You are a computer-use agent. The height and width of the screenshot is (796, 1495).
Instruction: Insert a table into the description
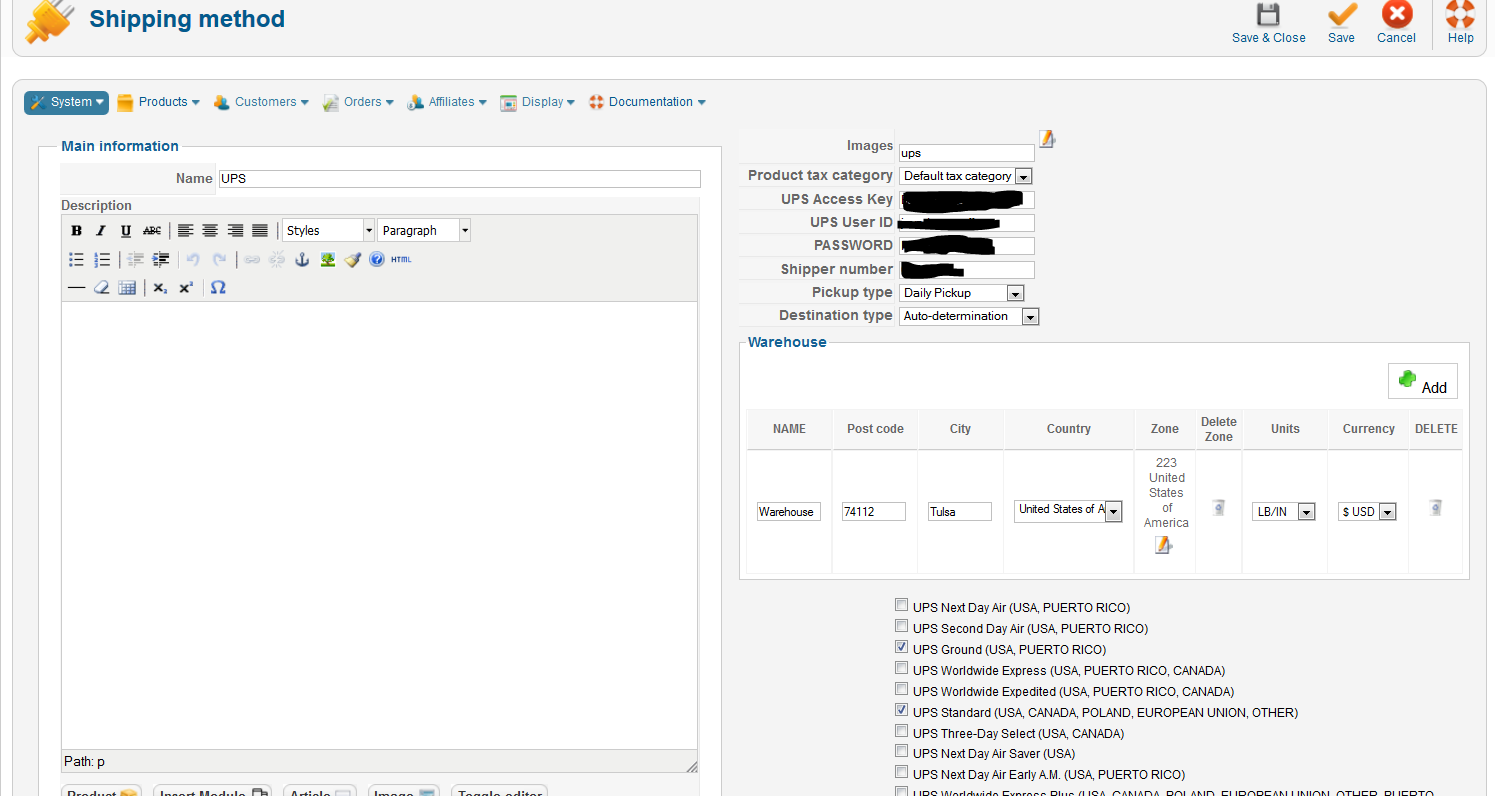tap(127, 288)
